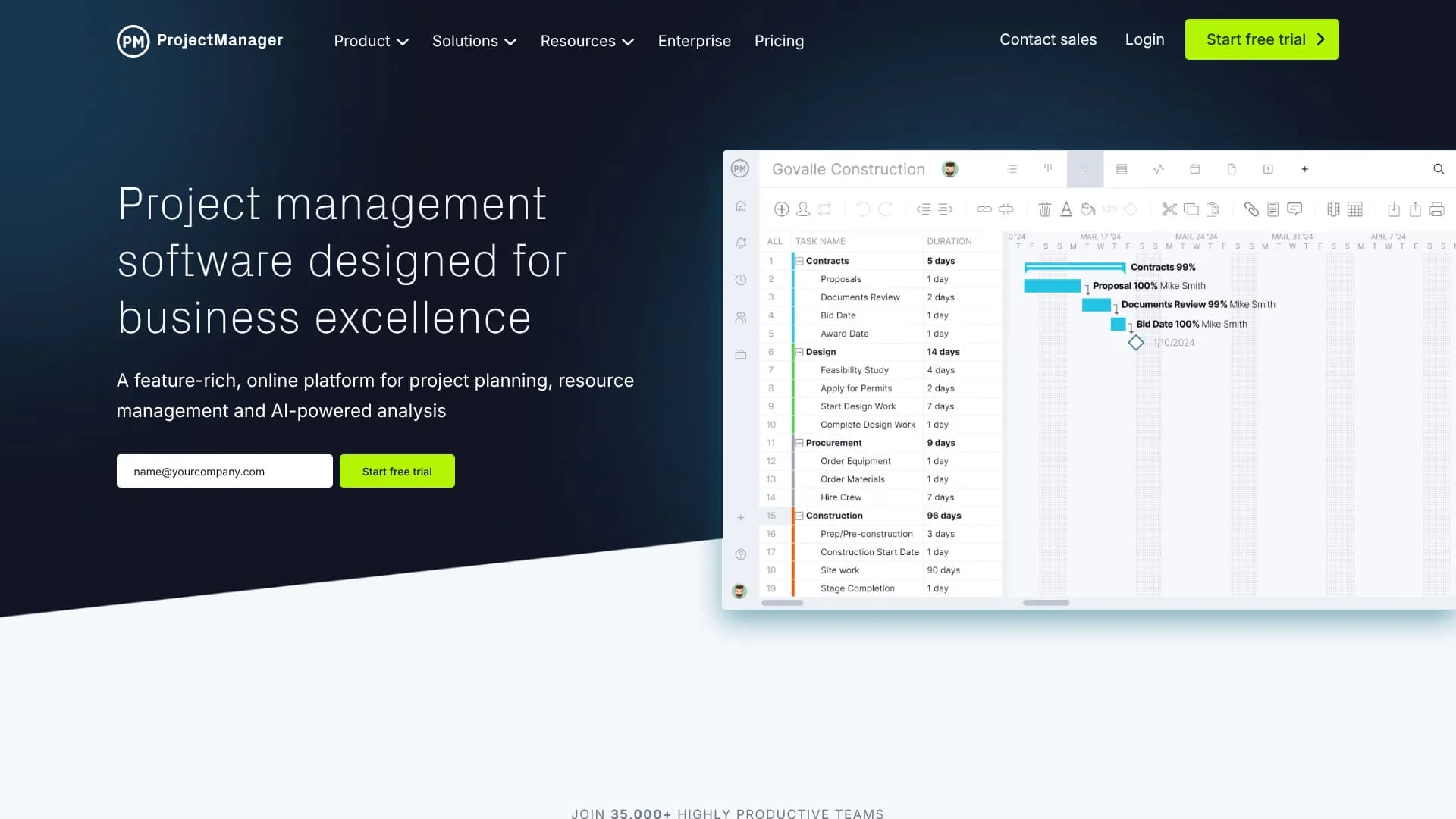Click the printer icon
1456x819 pixels.
pyautogui.click(x=1436, y=209)
